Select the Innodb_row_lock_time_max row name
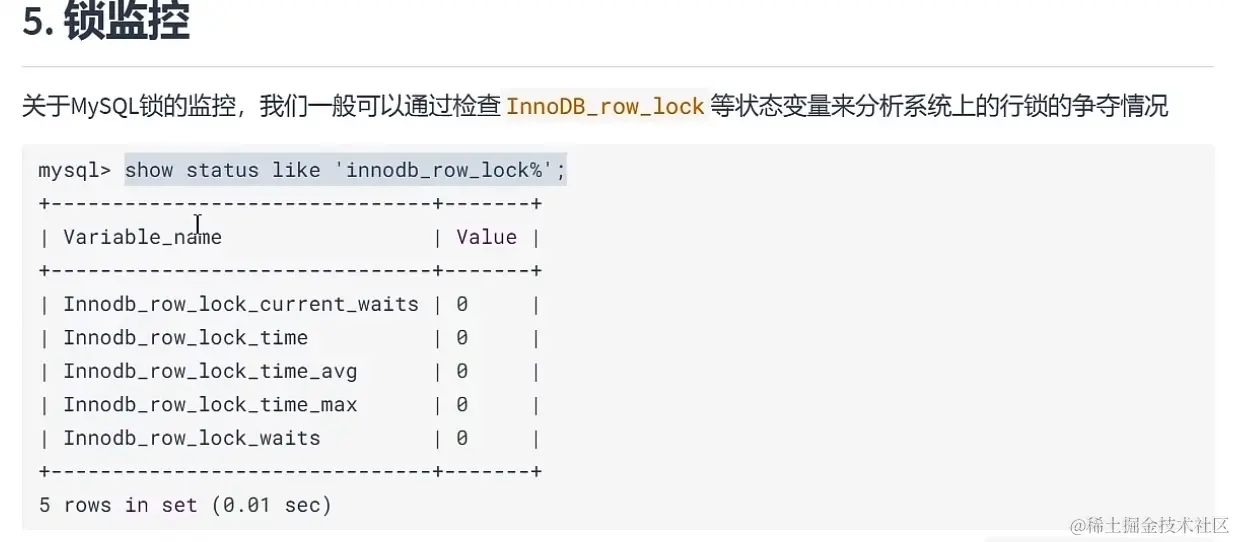This screenshot has height=542, width=1236. 210,405
